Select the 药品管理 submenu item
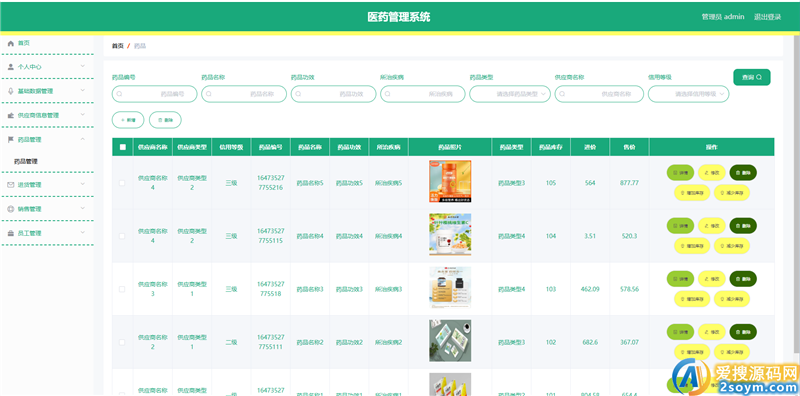The width and height of the screenshot is (800, 396). pos(26,161)
